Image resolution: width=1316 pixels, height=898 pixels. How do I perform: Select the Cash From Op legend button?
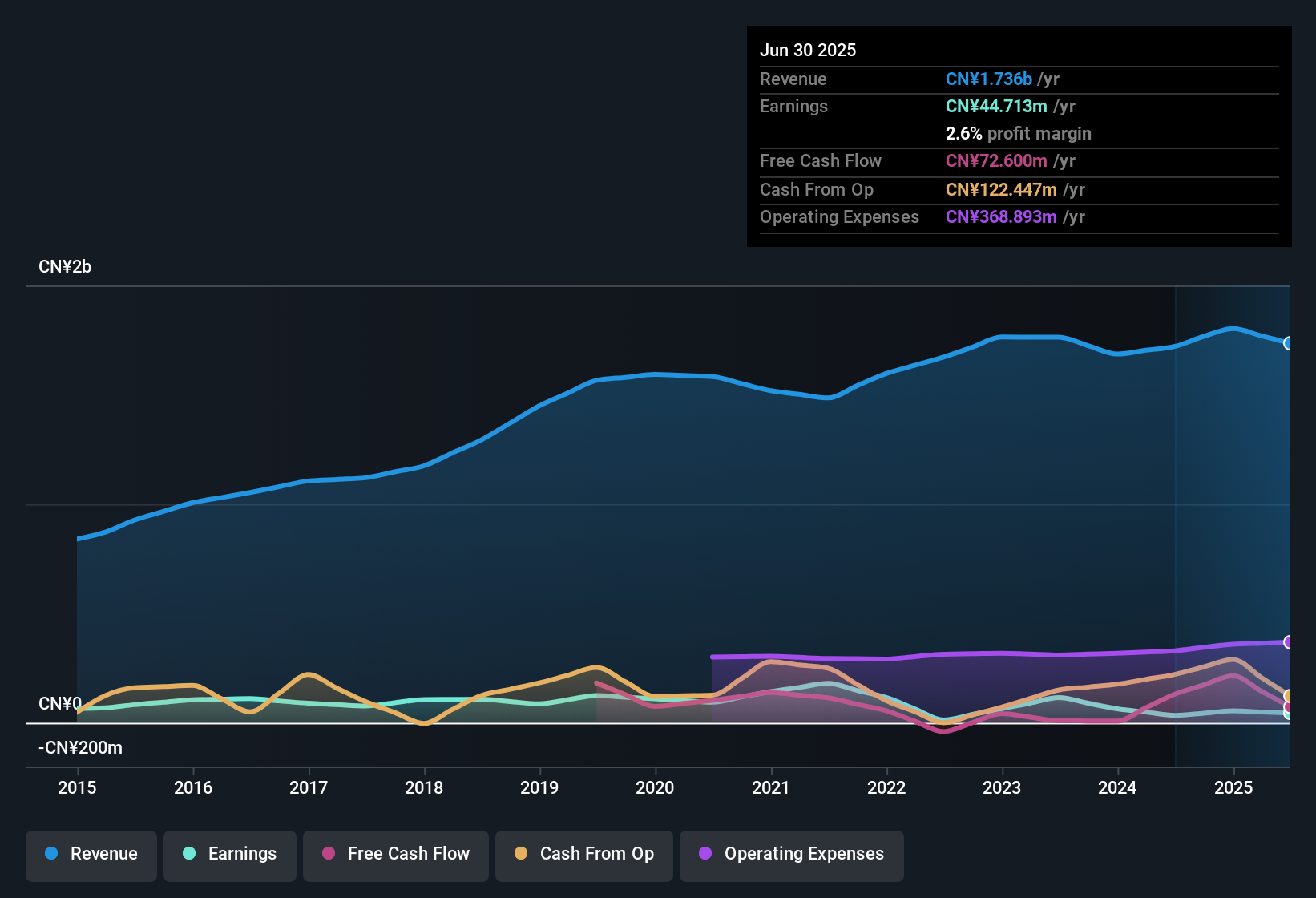583,854
